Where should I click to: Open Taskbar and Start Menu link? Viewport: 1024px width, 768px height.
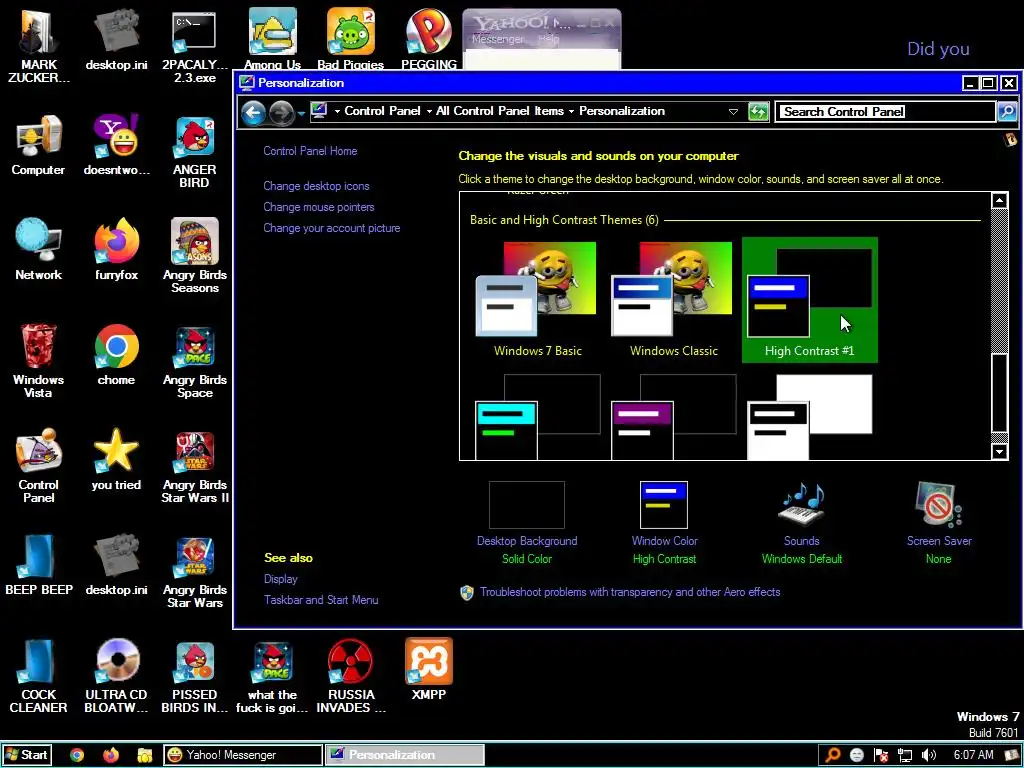321,600
